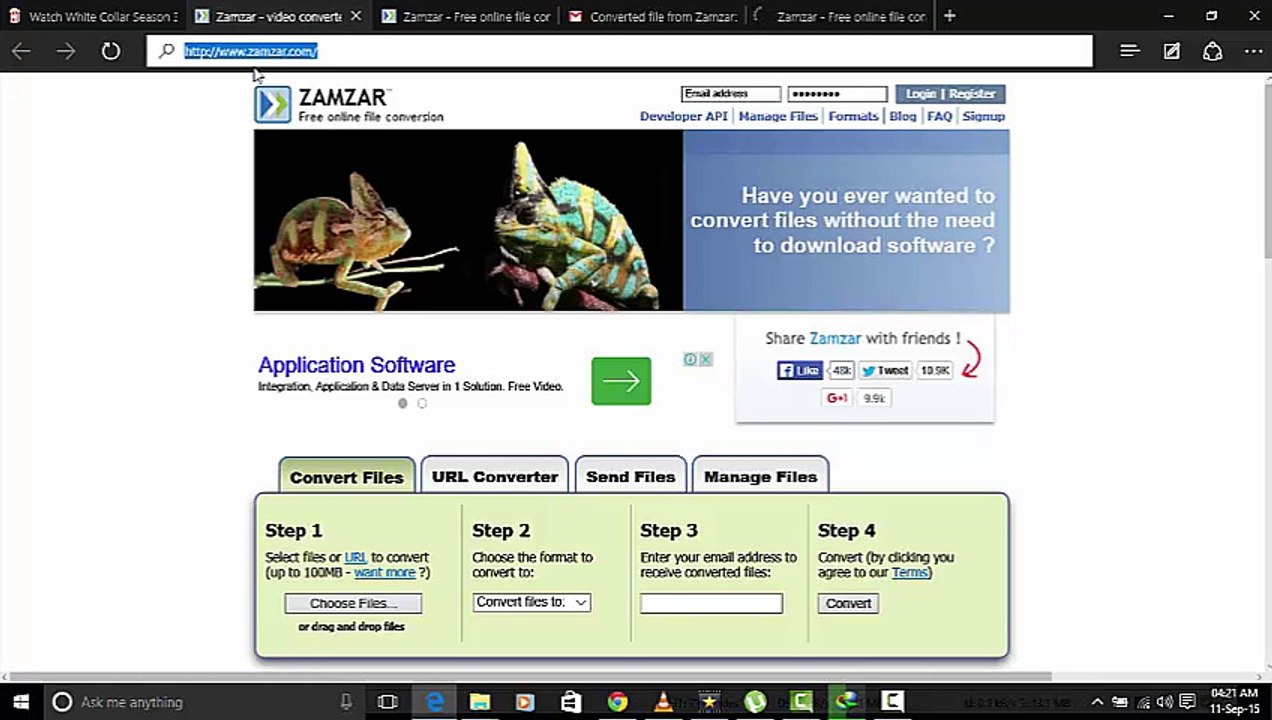Click the browser forward arrow

[x=66, y=51]
